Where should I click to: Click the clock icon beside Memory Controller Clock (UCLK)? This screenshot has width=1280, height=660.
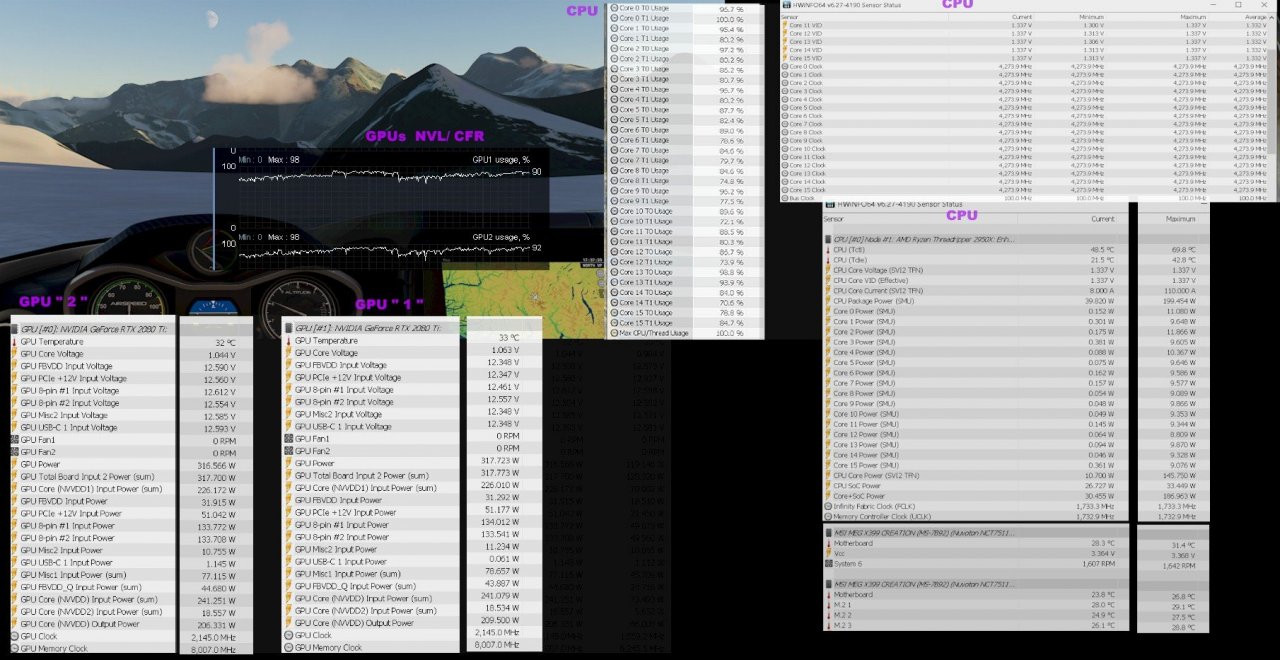(x=827, y=516)
